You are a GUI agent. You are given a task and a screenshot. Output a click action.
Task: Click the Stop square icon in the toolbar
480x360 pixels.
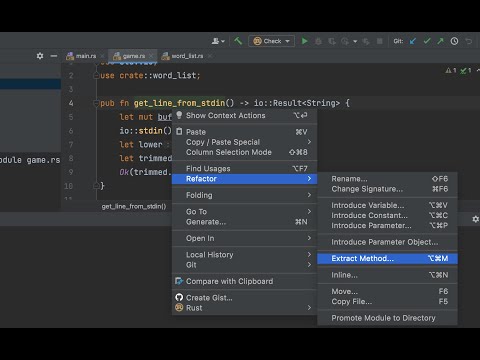380,41
